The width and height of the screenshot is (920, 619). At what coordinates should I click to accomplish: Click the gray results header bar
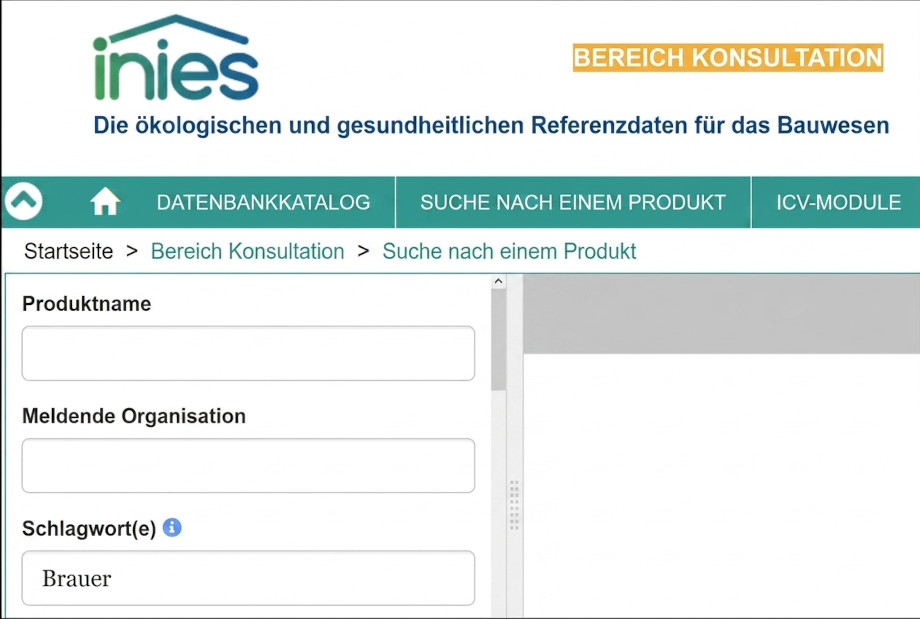(x=721, y=314)
